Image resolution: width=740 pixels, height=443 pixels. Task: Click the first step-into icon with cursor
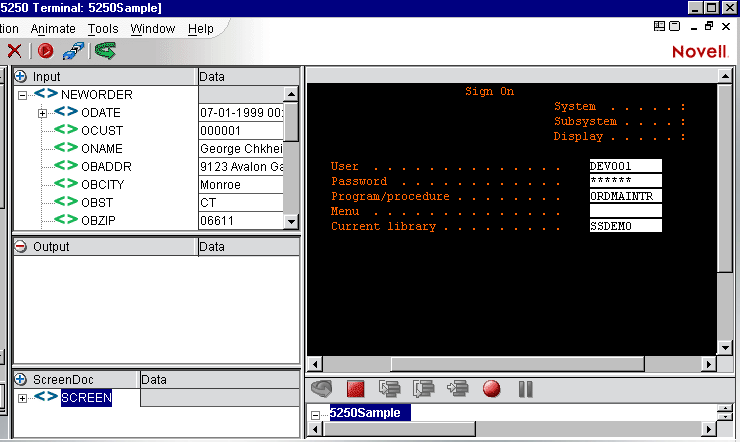click(389, 389)
